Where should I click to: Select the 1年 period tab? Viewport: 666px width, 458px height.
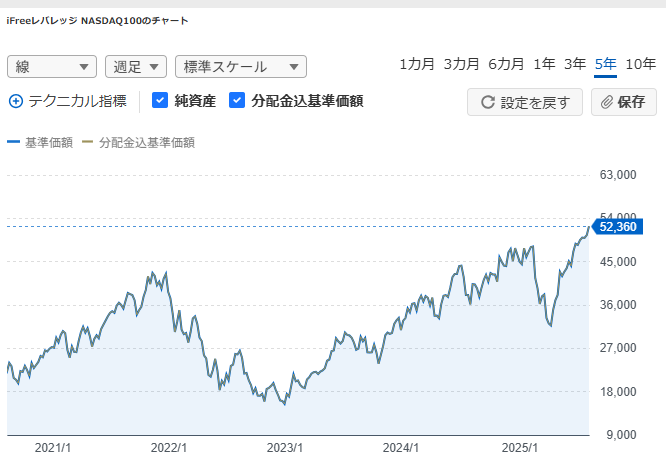click(x=544, y=64)
